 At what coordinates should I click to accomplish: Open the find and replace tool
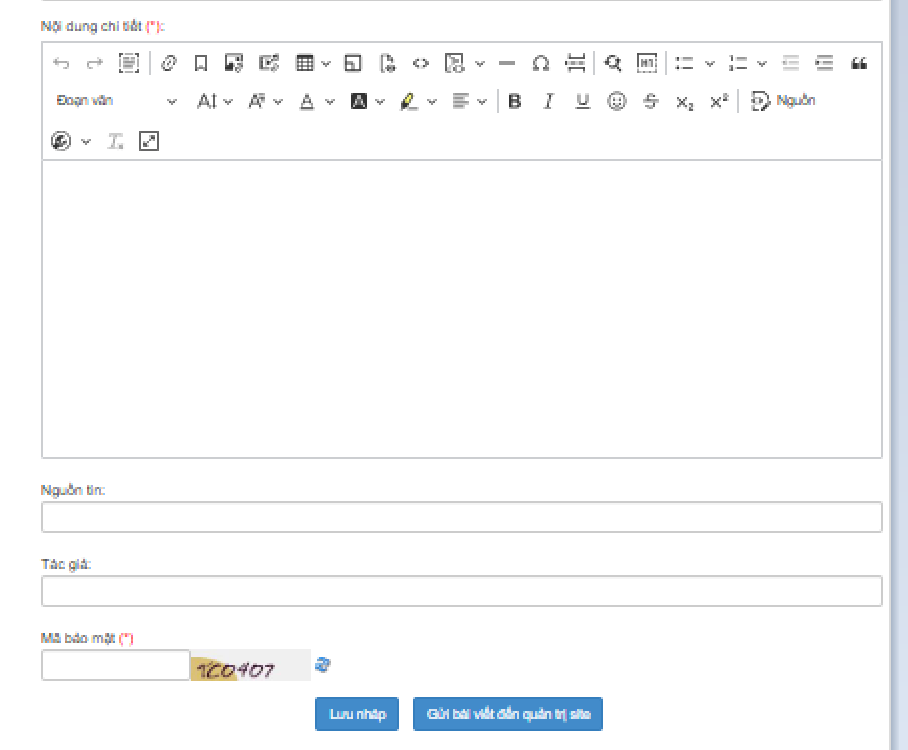(613, 63)
